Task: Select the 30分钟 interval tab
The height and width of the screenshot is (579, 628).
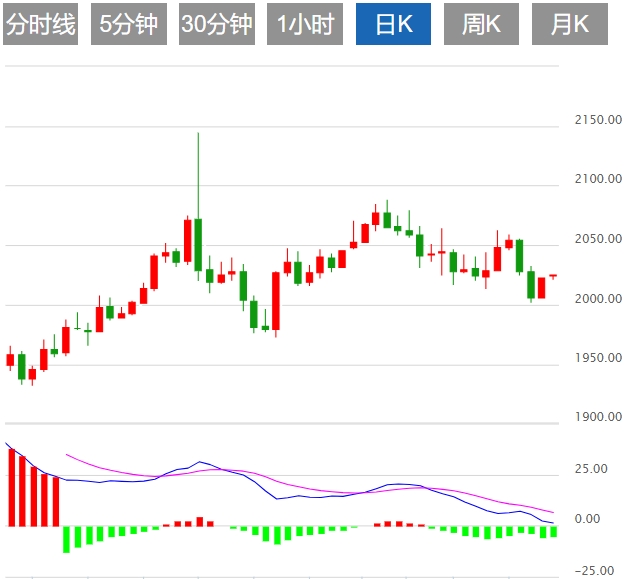Action: click(x=217, y=24)
